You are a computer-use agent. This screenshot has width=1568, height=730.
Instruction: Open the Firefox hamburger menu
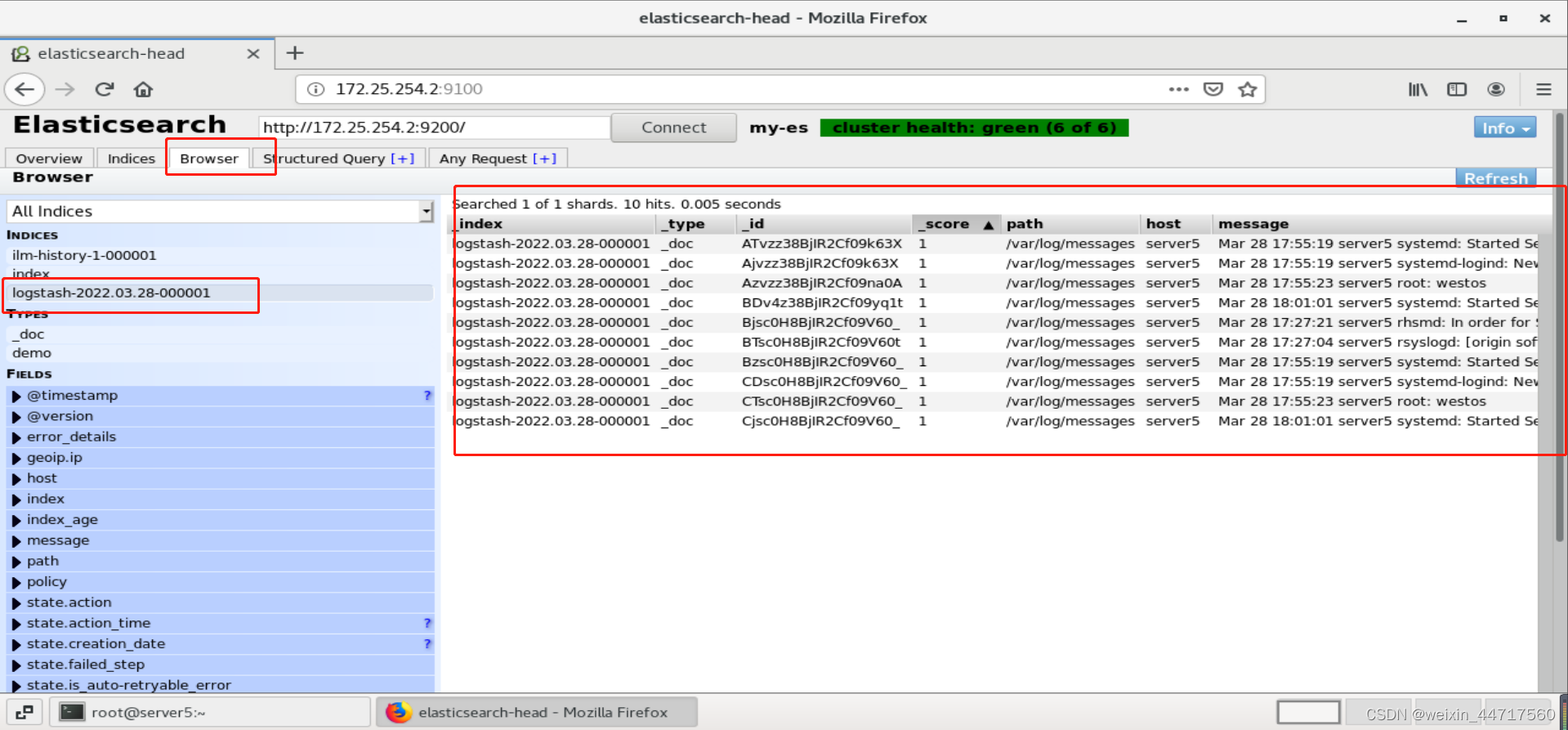(1543, 89)
